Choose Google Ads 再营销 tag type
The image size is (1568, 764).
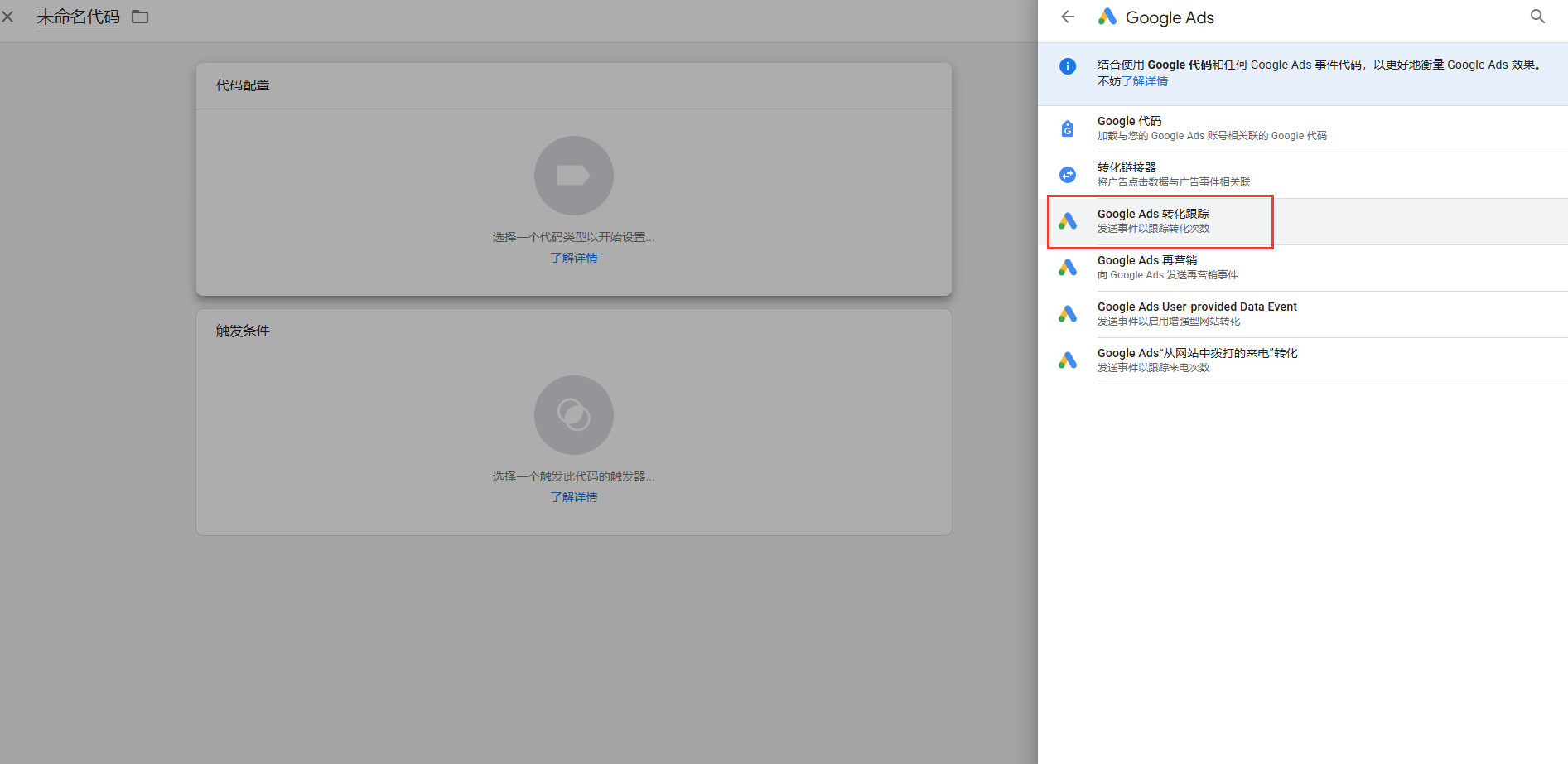(1303, 268)
